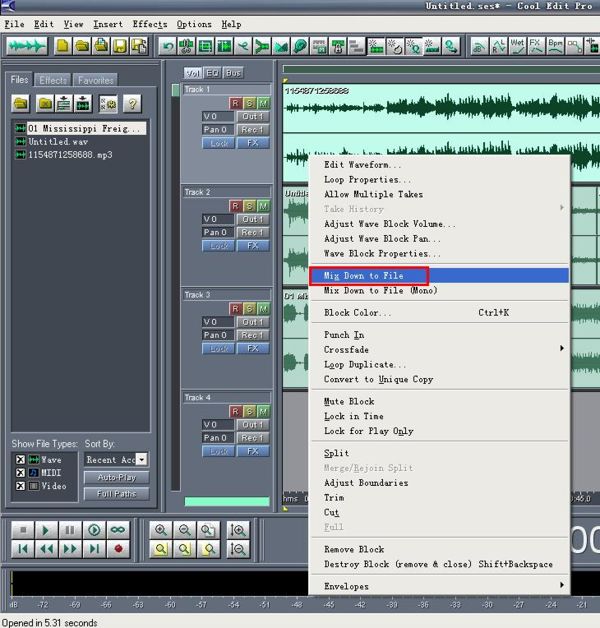Expand the Crossfade submenu

click(x=440, y=349)
